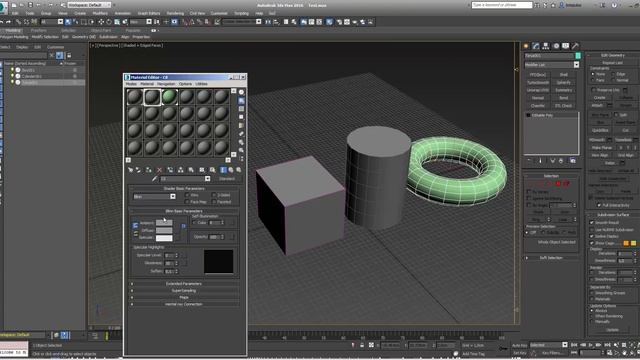
Task: Click red X Reset Material icon
Action: tap(160, 169)
